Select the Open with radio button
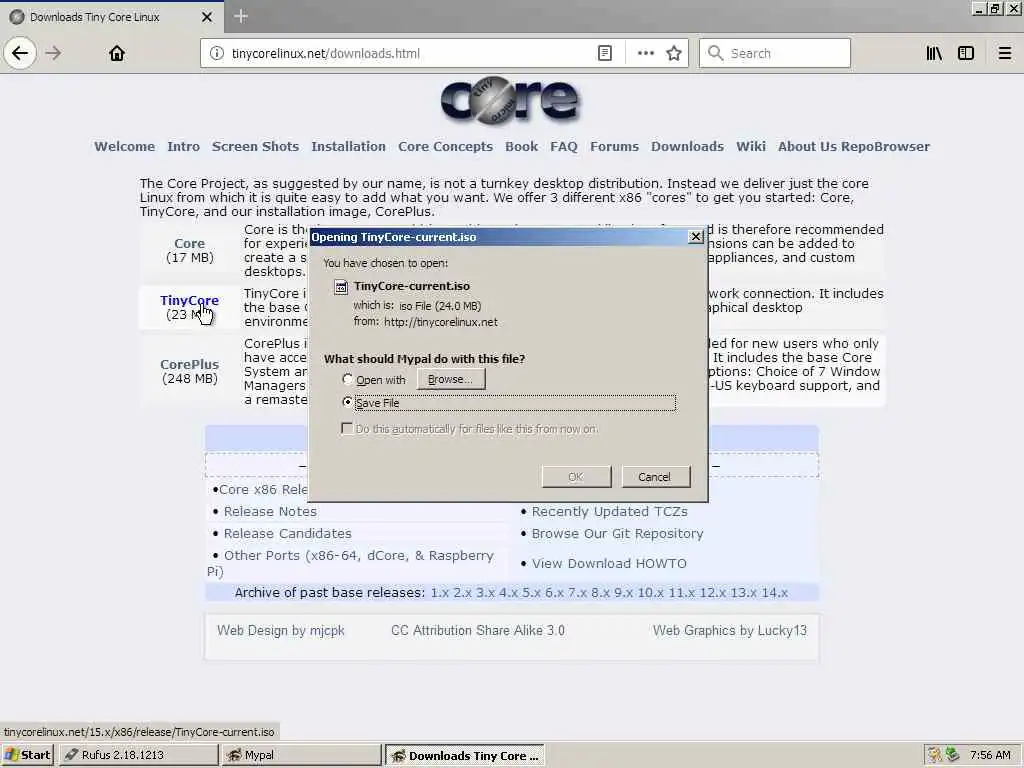This screenshot has height=768, width=1024. pos(347,379)
